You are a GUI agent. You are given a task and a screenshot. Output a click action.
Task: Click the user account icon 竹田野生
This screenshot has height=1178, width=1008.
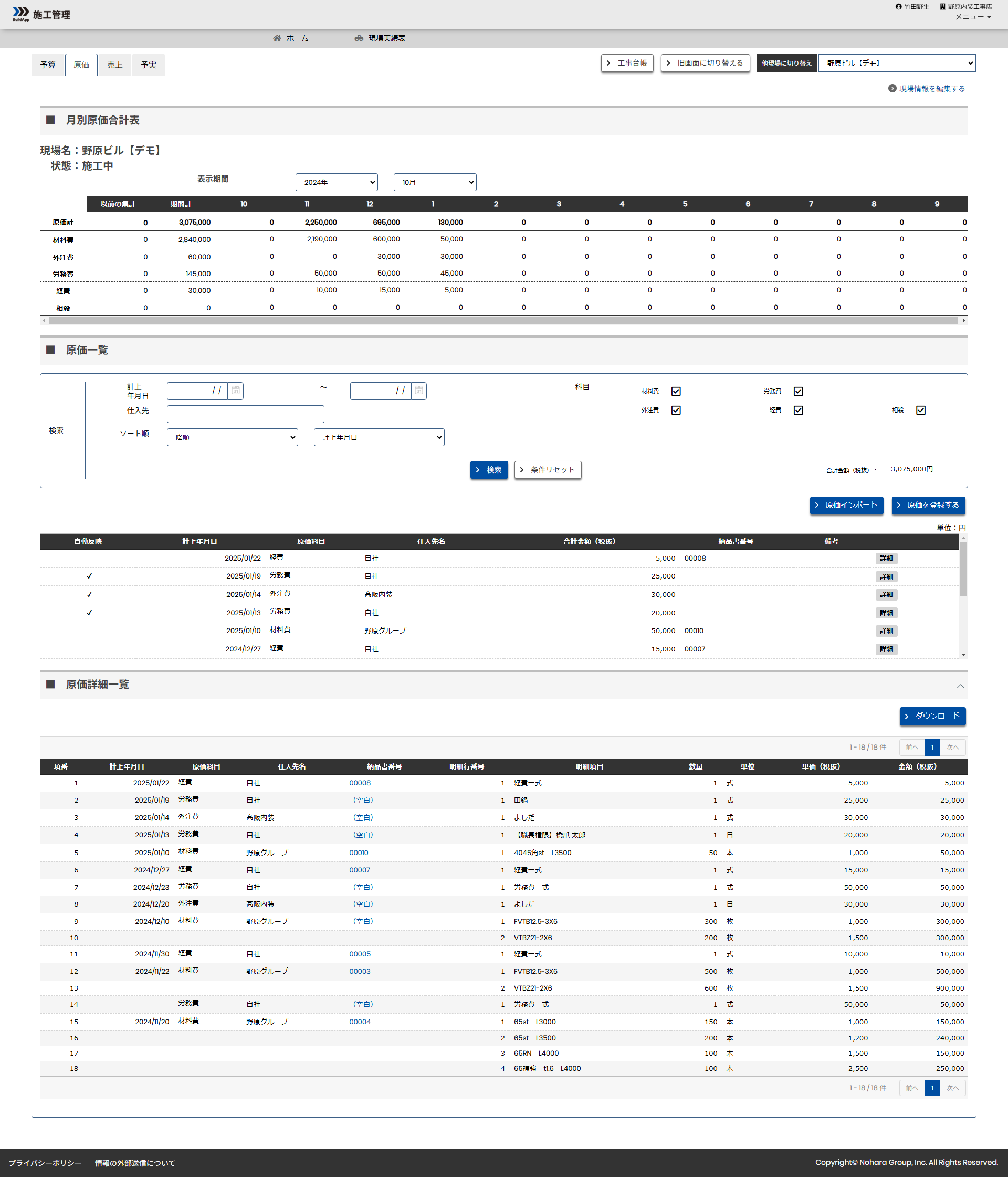pos(898,7)
